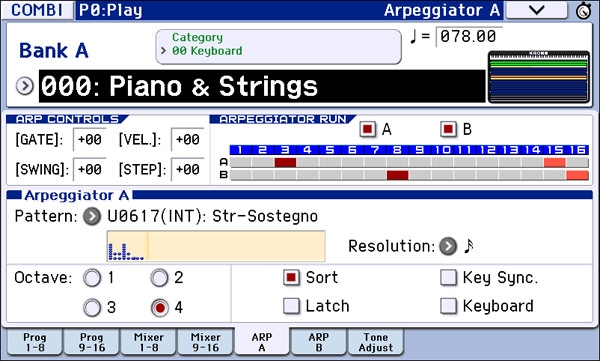Screen dimensions: 600x361
Task: Enable the Key Sync. checkbox
Action: (448, 278)
